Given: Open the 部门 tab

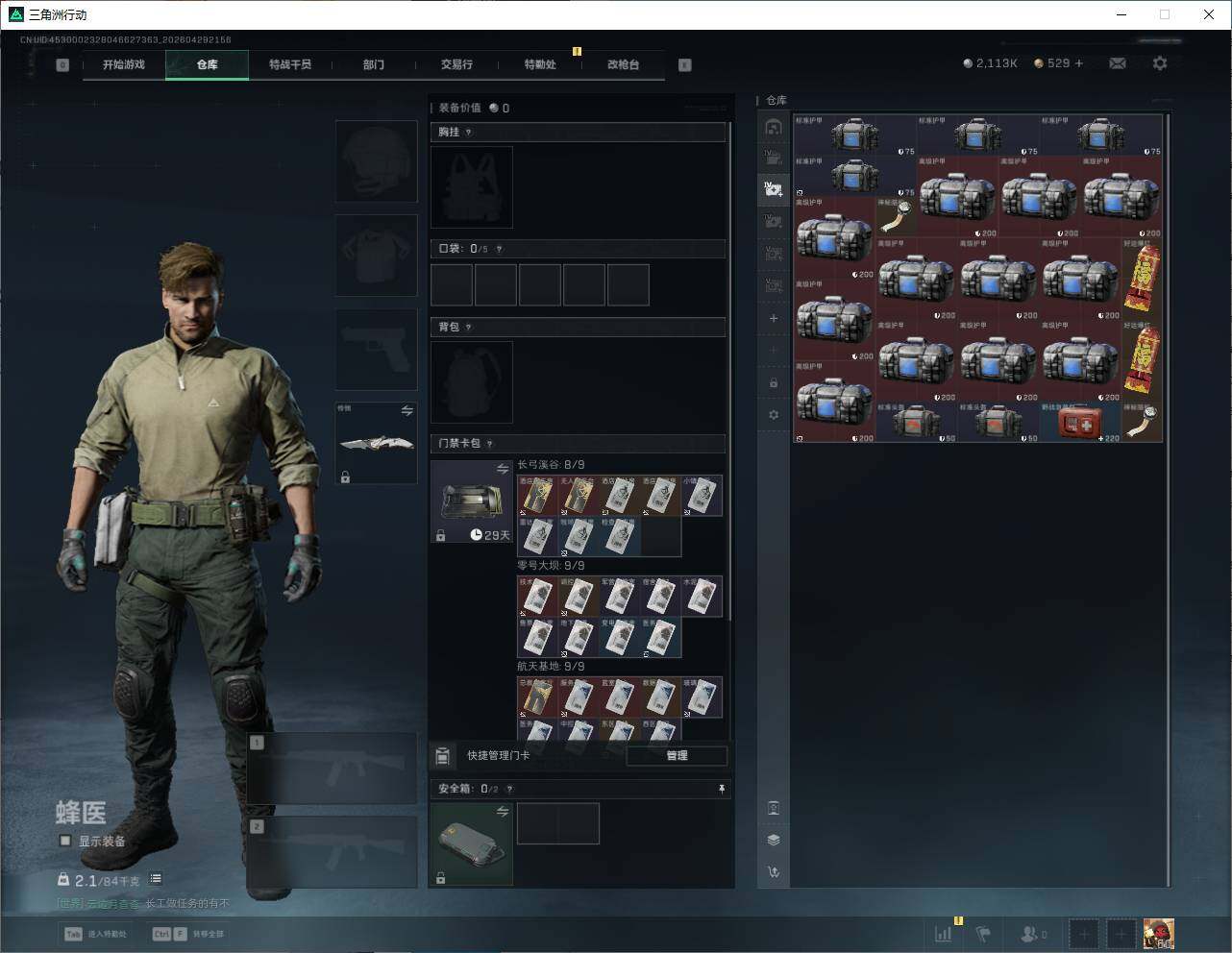Looking at the screenshot, I should 374,64.
